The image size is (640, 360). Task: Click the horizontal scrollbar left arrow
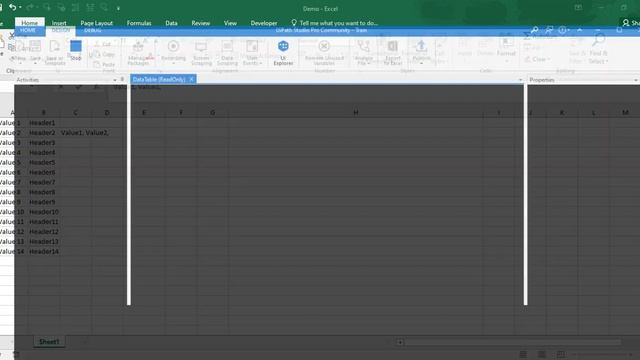400,342
